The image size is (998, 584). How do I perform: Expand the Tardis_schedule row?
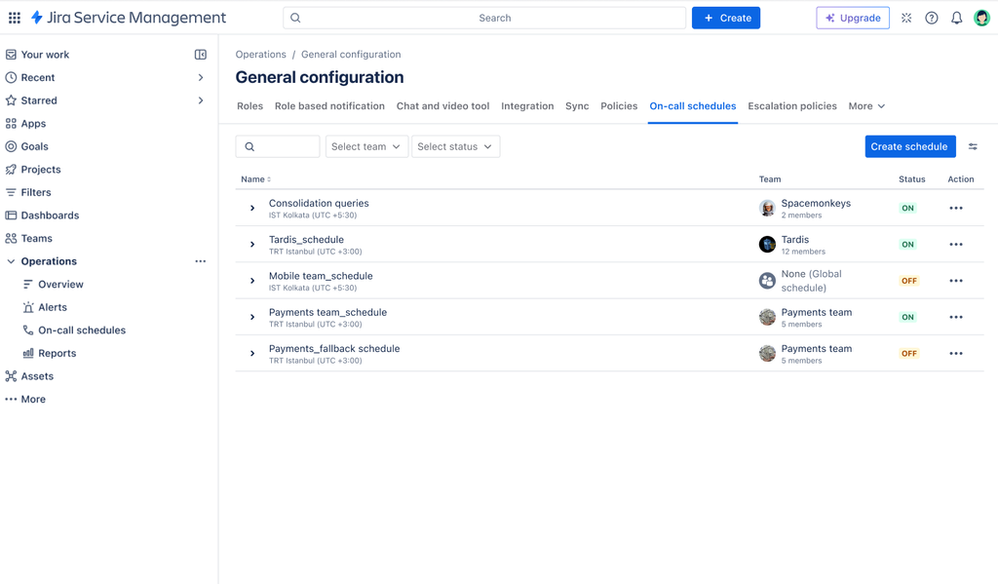click(252, 244)
